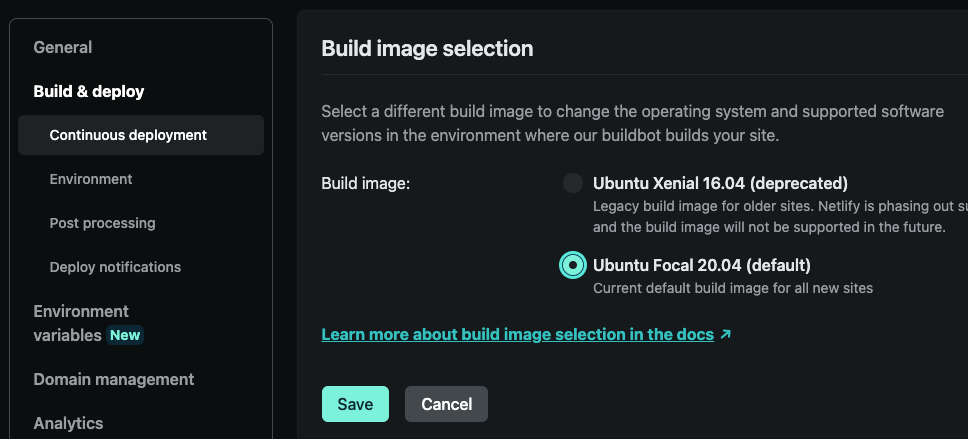Viewport: 968px width, 439px height.
Task: Click the Ubuntu Focal 20.04 (default) label
Action: pos(701,265)
